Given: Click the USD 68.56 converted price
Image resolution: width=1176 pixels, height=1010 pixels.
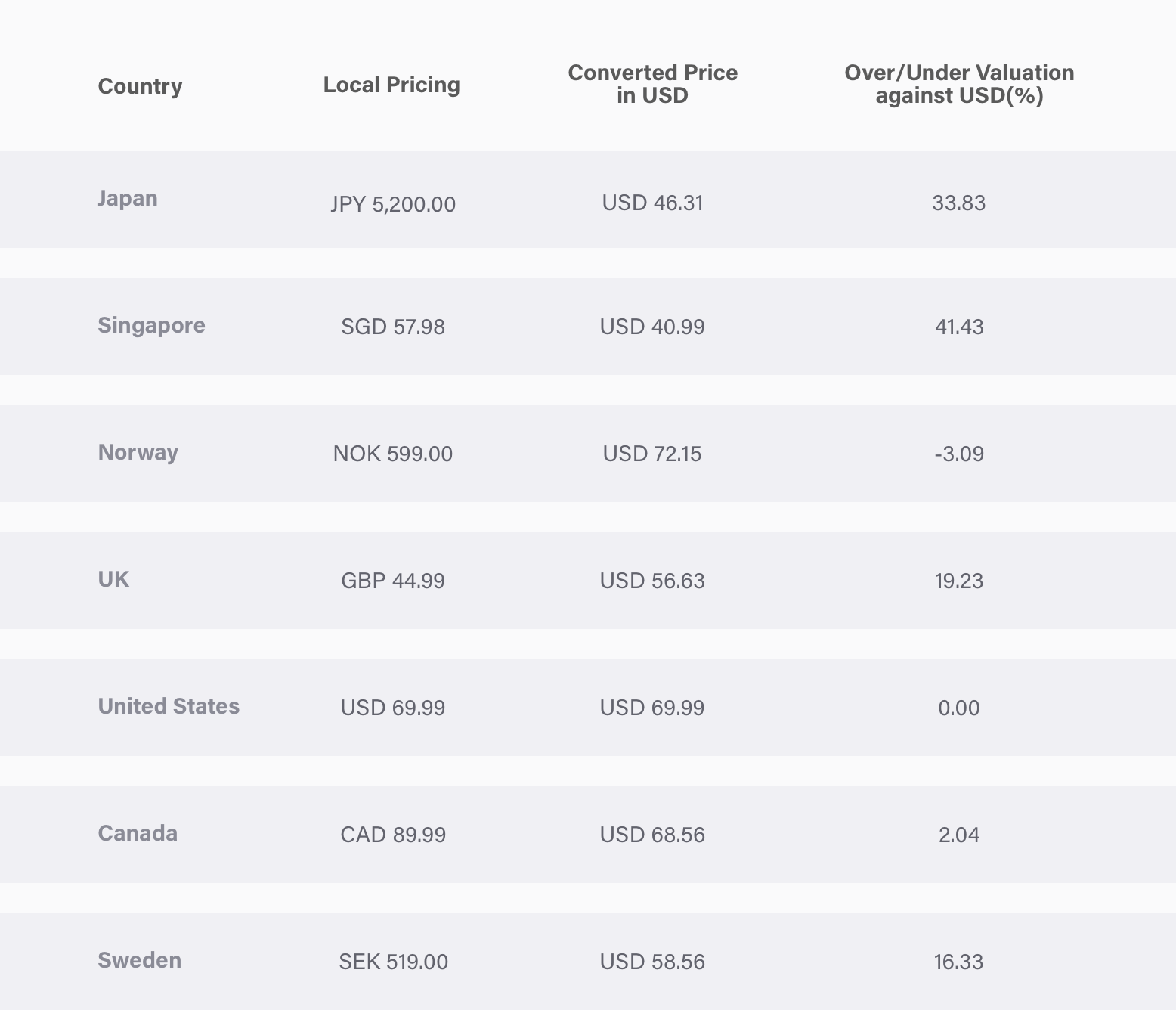Looking at the screenshot, I should 652,835.
